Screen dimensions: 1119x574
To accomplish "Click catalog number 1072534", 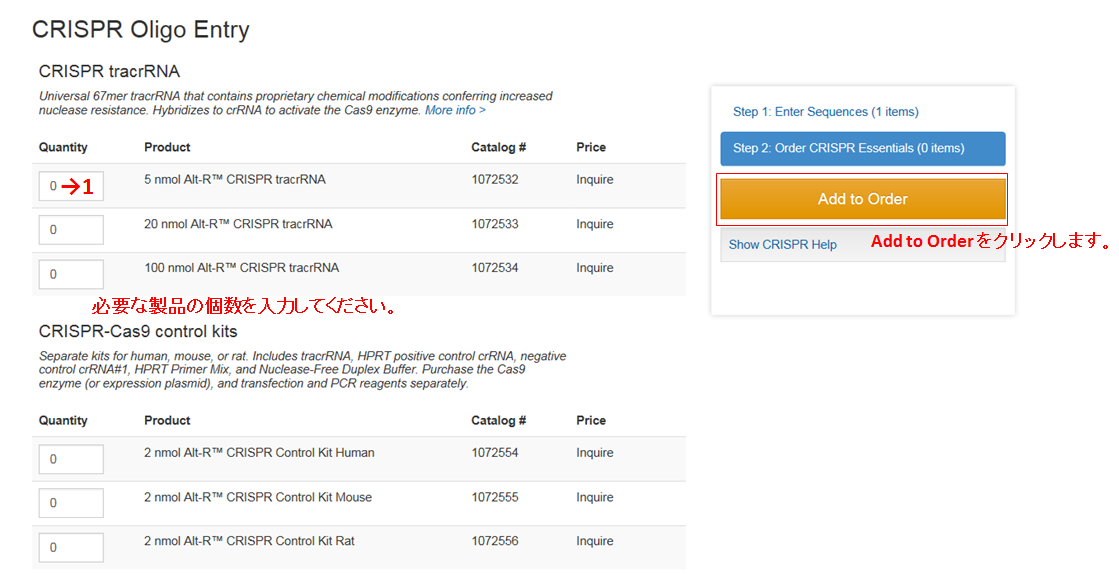I will [x=495, y=268].
